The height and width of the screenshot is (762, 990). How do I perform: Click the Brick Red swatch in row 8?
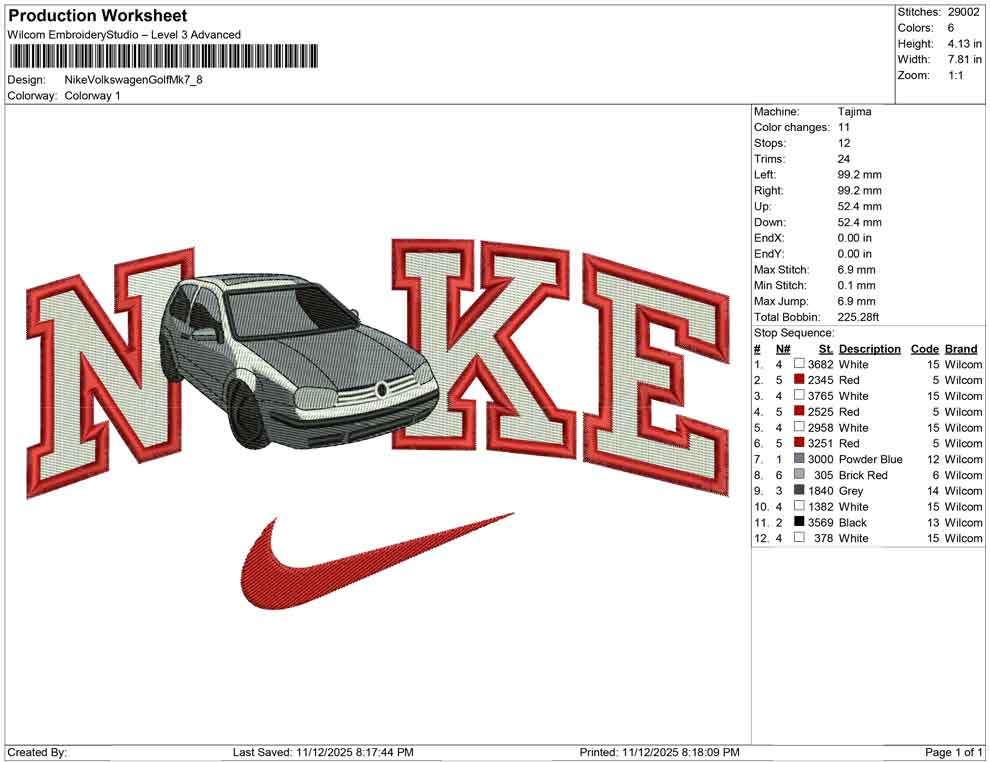coord(797,475)
